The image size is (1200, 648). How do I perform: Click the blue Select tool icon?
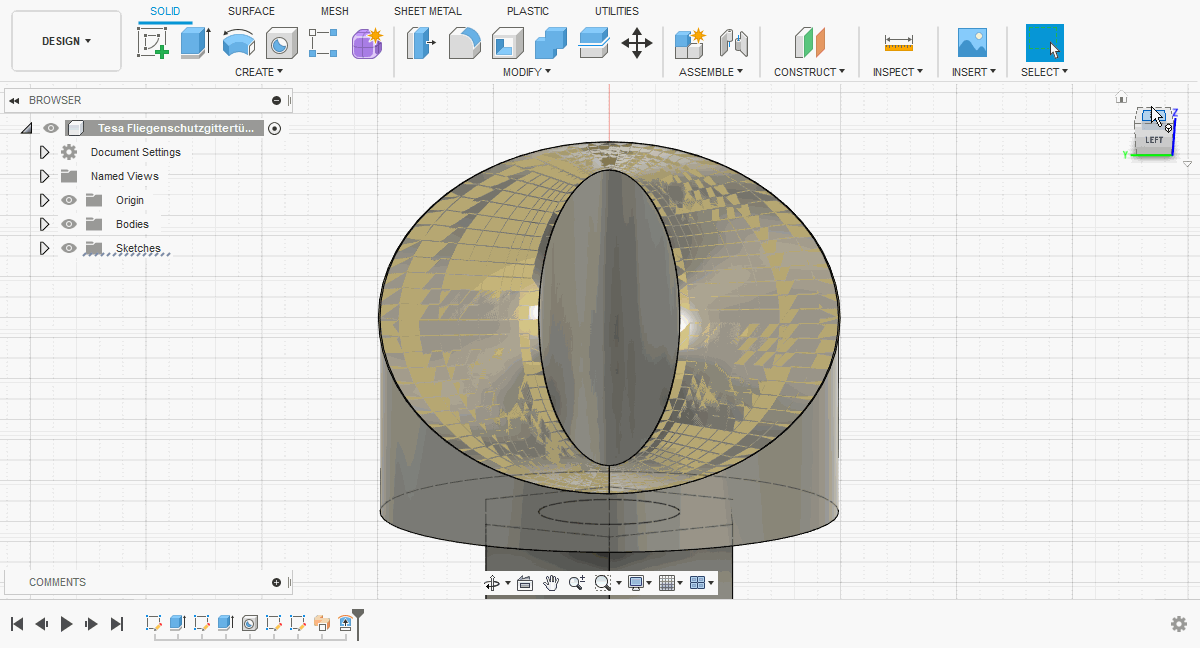(1045, 43)
